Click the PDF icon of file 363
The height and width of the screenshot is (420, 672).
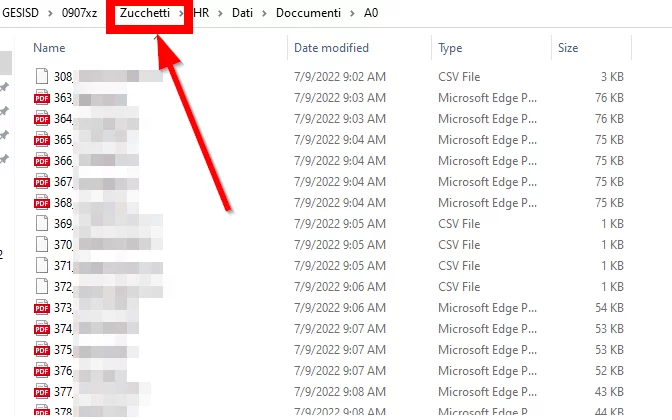[42, 98]
